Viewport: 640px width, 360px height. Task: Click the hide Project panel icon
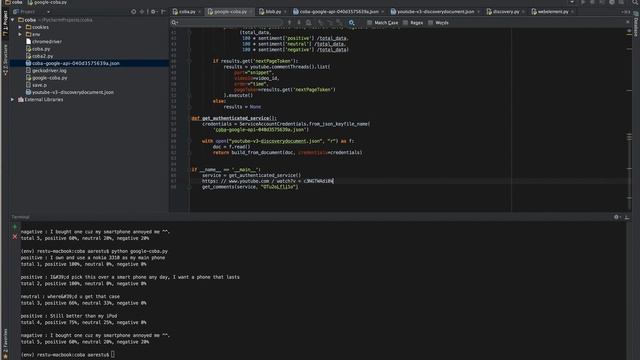point(163,12)
